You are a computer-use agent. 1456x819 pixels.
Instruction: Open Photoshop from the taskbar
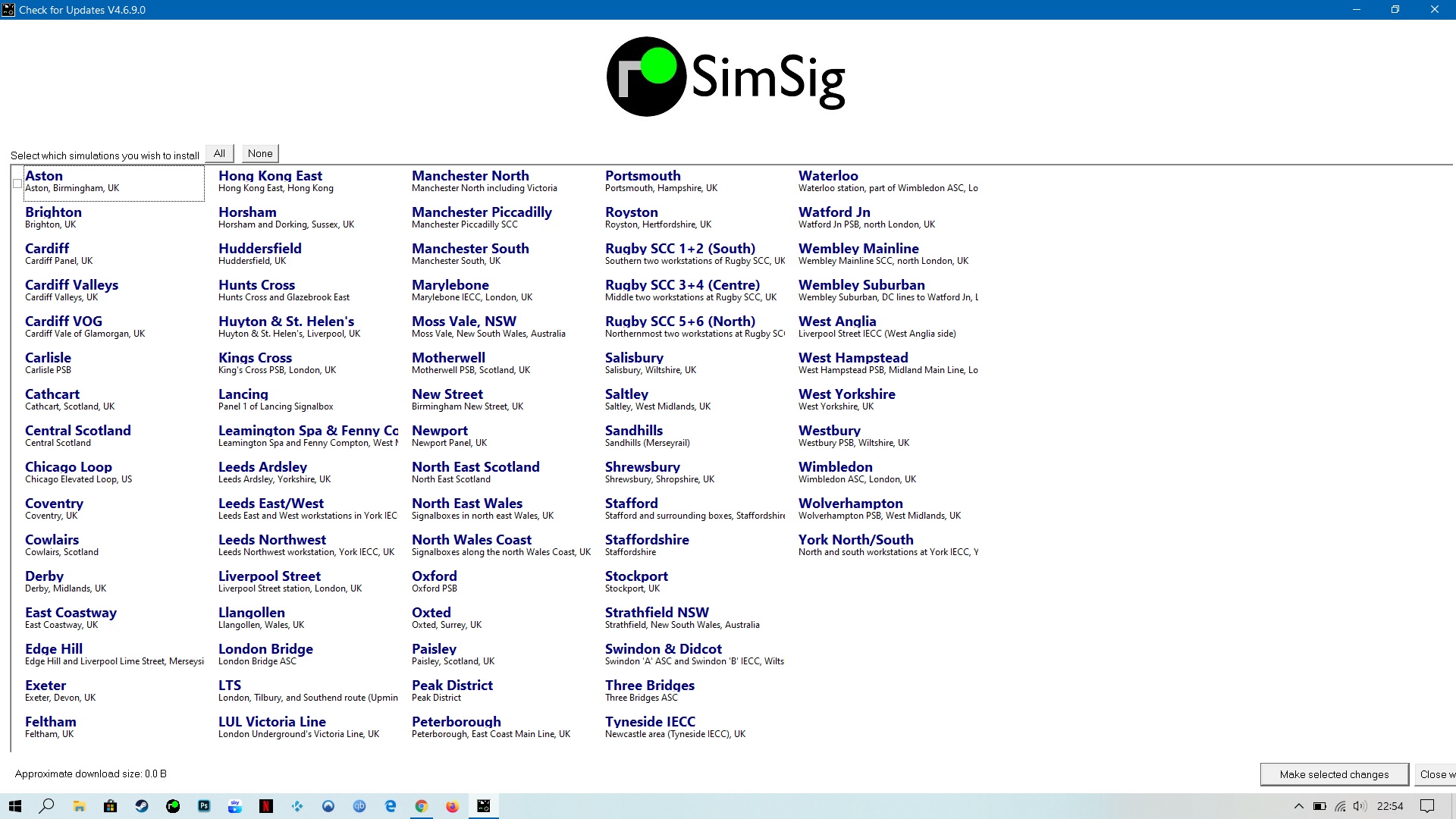(204, 806)
